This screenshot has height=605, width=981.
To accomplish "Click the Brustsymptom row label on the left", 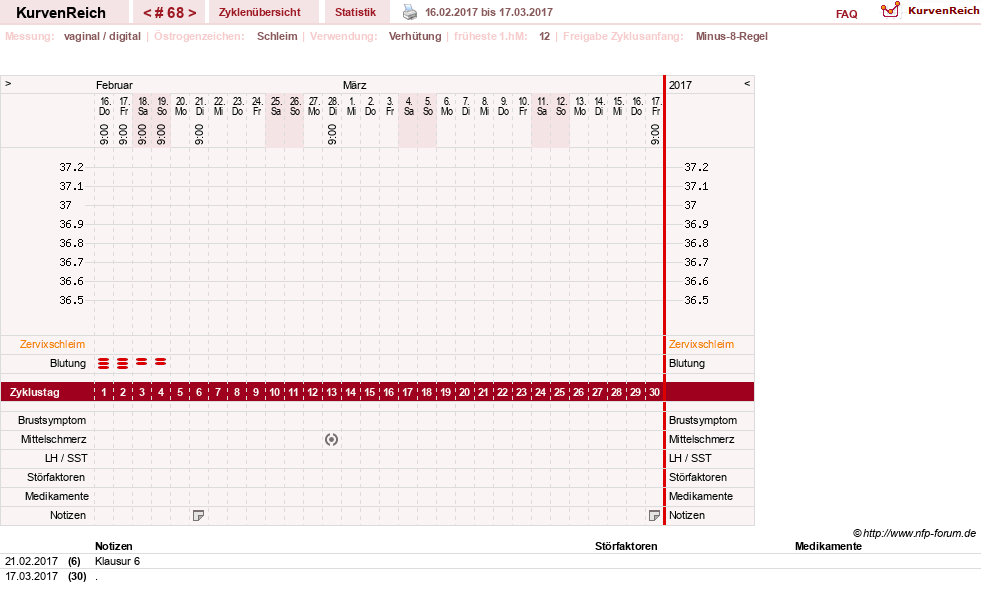I will [52, 420].
